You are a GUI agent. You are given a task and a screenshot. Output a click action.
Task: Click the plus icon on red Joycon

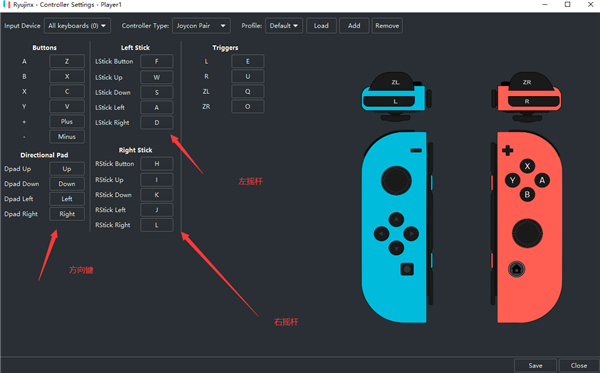[x=507, y=150]
